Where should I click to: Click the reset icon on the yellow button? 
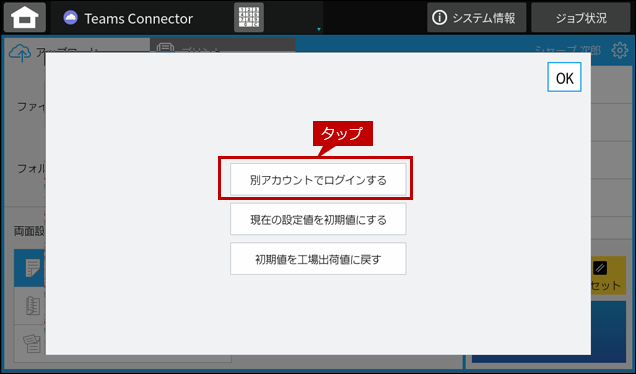(600, 268)
